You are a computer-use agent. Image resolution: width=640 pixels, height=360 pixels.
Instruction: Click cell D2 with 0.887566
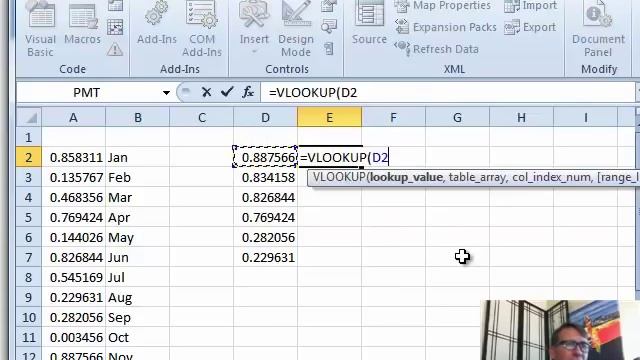[x=266, y=158]
